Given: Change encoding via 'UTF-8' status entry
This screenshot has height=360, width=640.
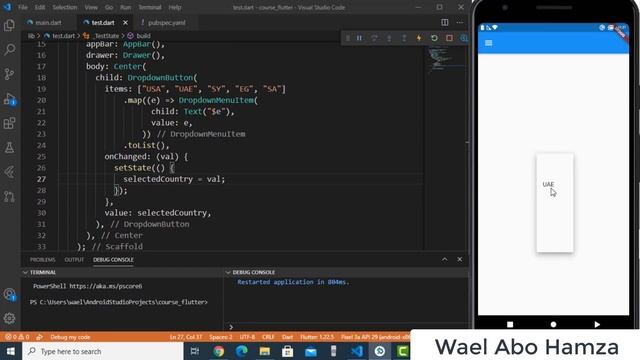Looking at the screenshot, I should point(247,337).
